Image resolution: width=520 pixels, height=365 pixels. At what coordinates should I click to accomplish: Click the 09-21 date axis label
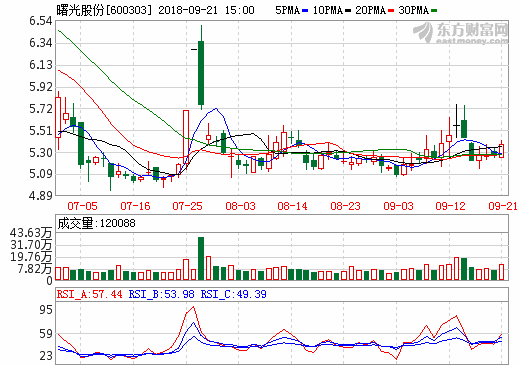point(502,206)
